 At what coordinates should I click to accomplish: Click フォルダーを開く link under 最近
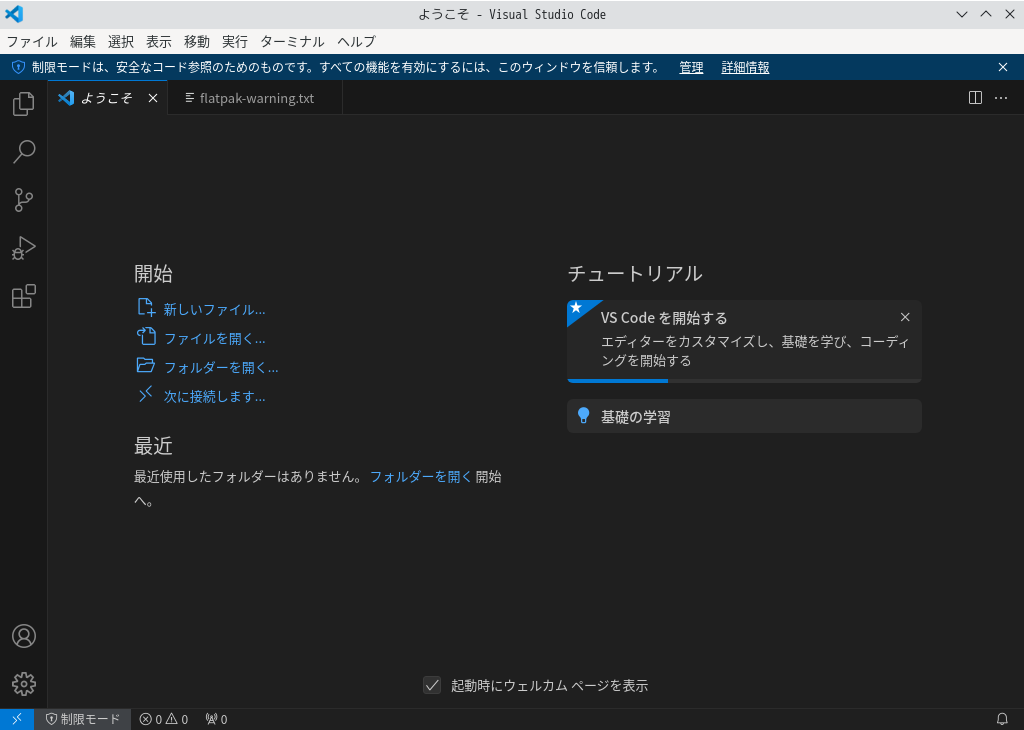(x=421, y=477)
